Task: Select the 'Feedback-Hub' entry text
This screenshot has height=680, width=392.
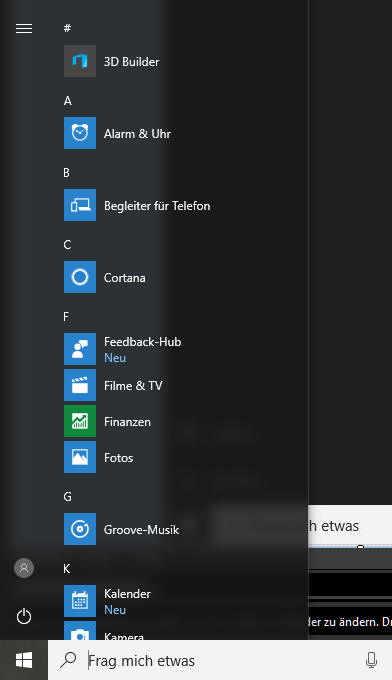Action: pyautogui.click(x=142, y=342)
